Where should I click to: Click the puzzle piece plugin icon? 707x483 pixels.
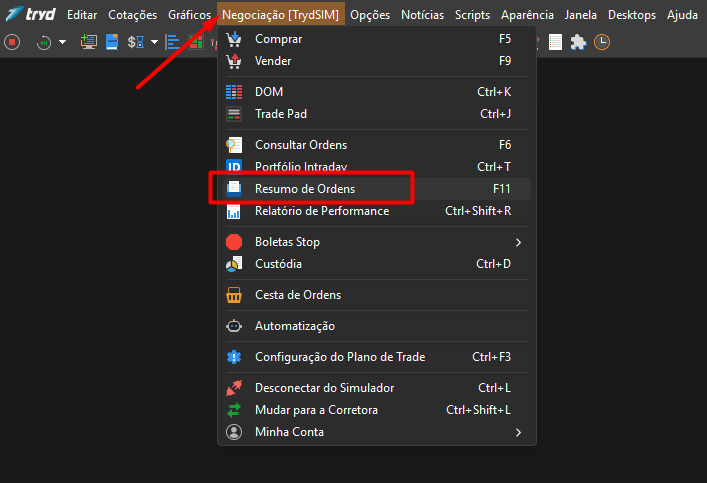click(578, 42)
